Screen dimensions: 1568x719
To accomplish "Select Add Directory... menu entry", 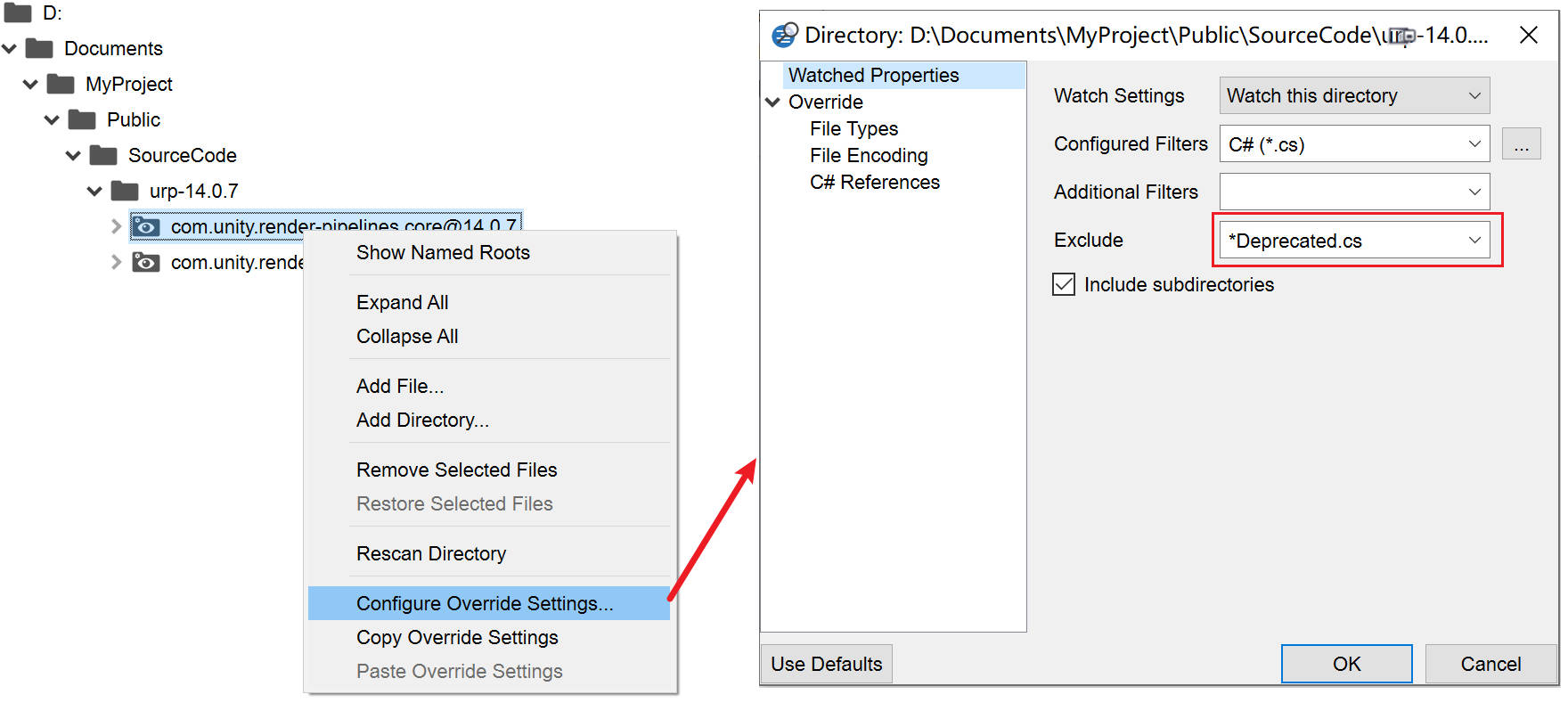I will coord(489,421).
